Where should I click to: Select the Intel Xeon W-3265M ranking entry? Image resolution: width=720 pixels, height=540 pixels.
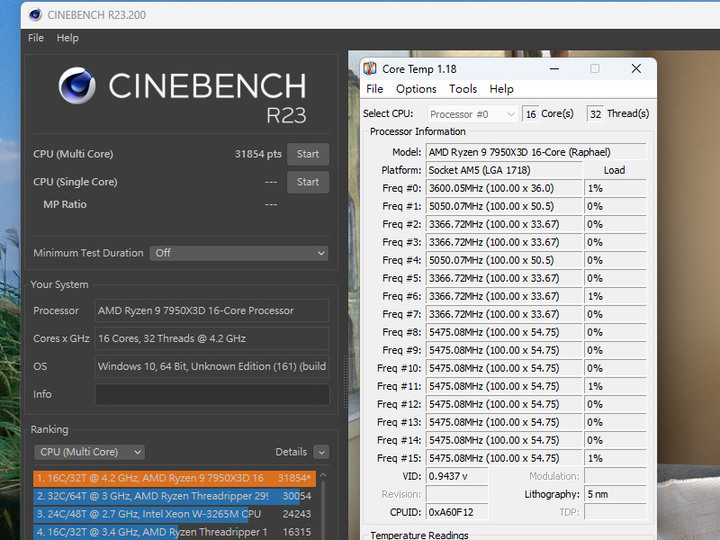pos(174,514)
